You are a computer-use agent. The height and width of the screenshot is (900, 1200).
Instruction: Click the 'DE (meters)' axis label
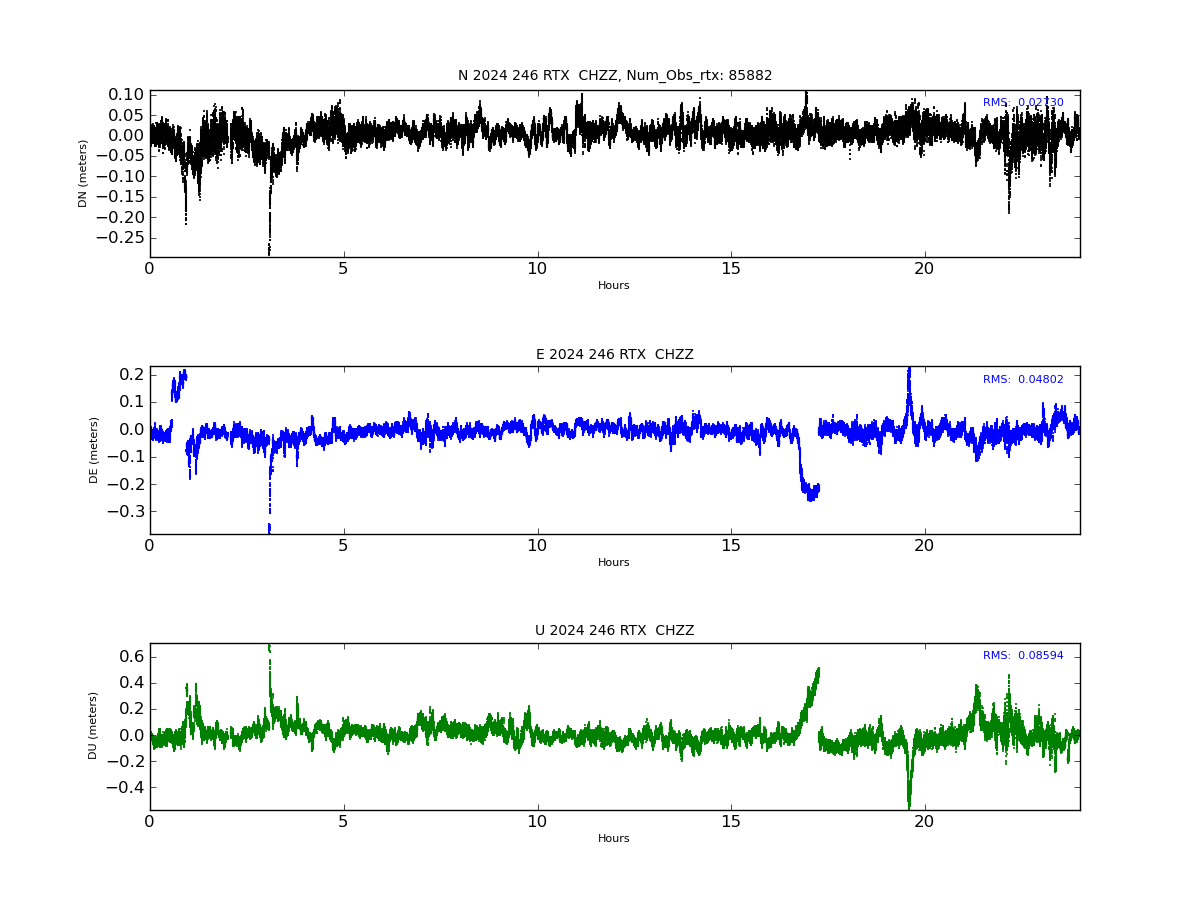coord(94,450)
